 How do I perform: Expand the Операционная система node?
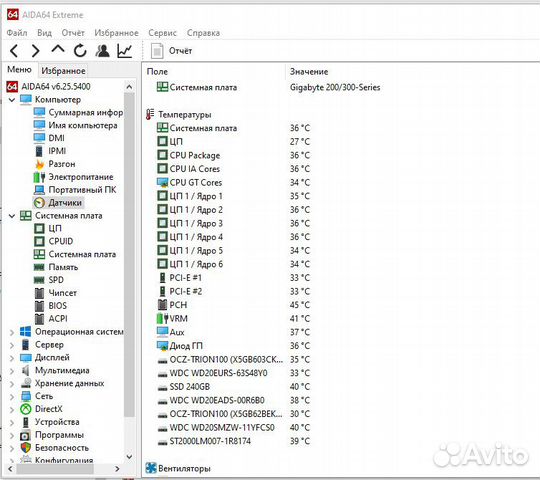(12, 332)
